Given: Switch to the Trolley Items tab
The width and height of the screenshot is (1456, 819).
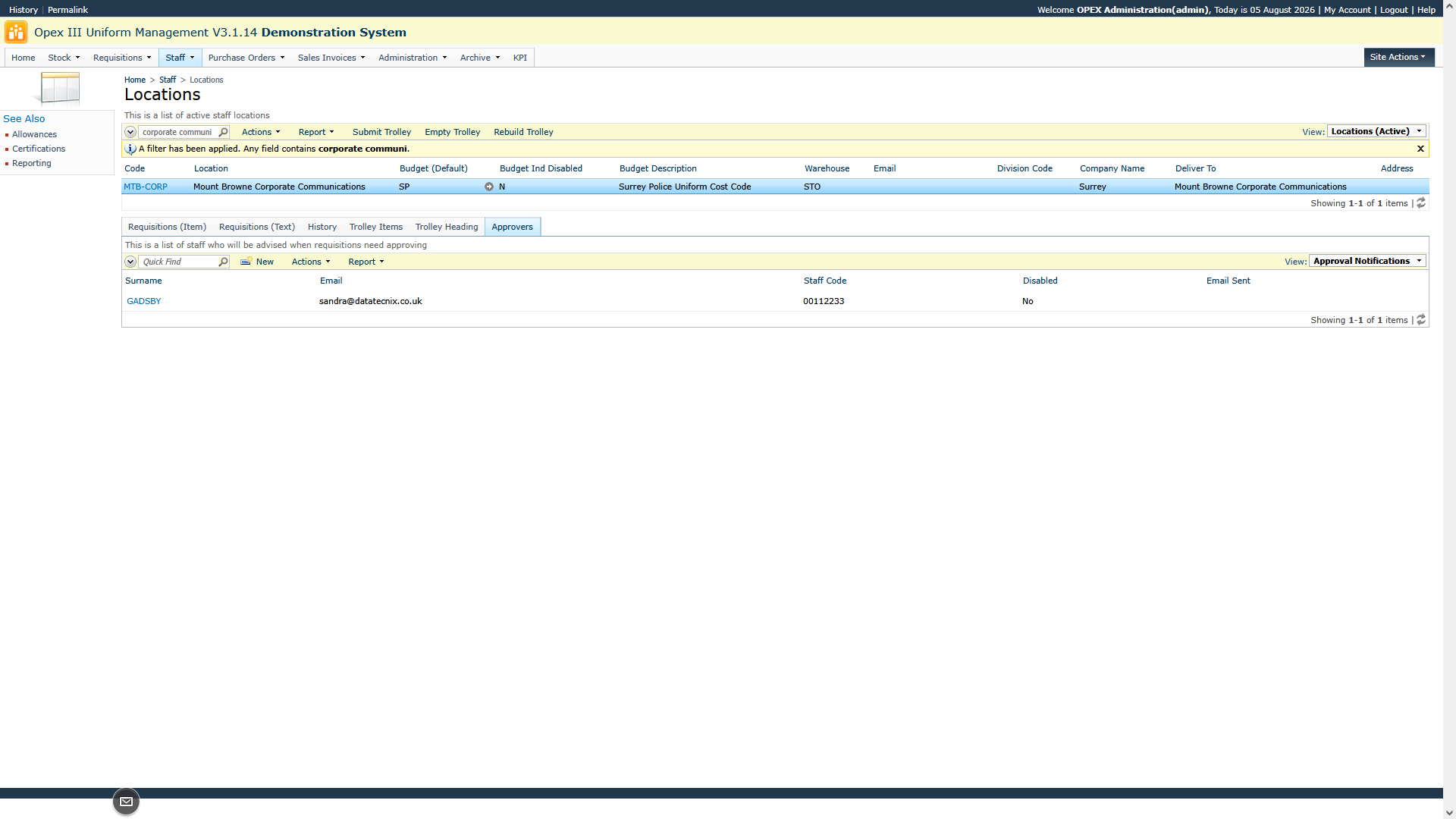Looking at the screenshot, I should coord(376,227).
